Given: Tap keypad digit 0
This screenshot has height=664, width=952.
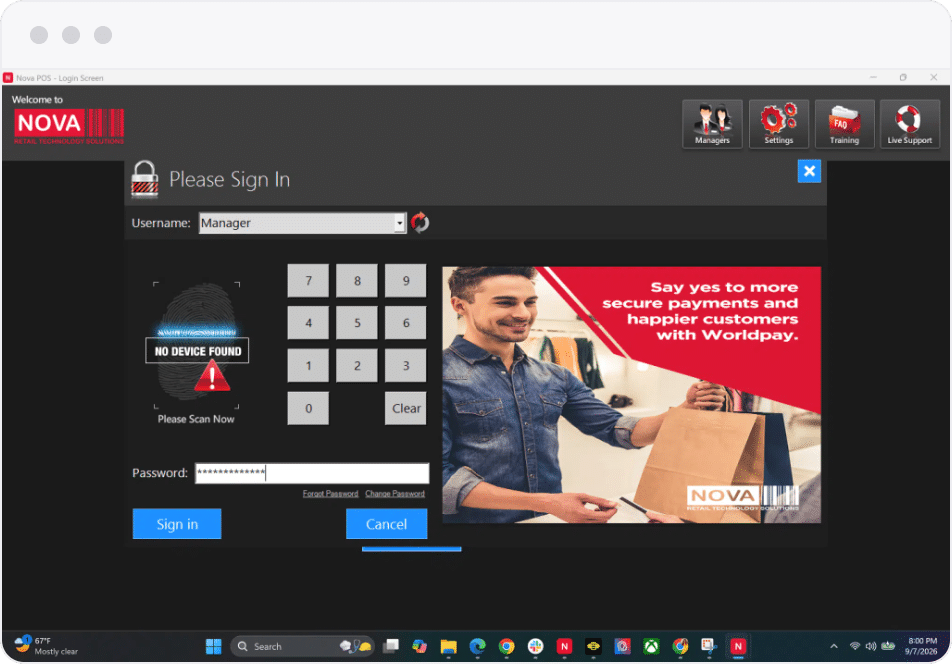Looking at the screenshot, I should 308,408.
